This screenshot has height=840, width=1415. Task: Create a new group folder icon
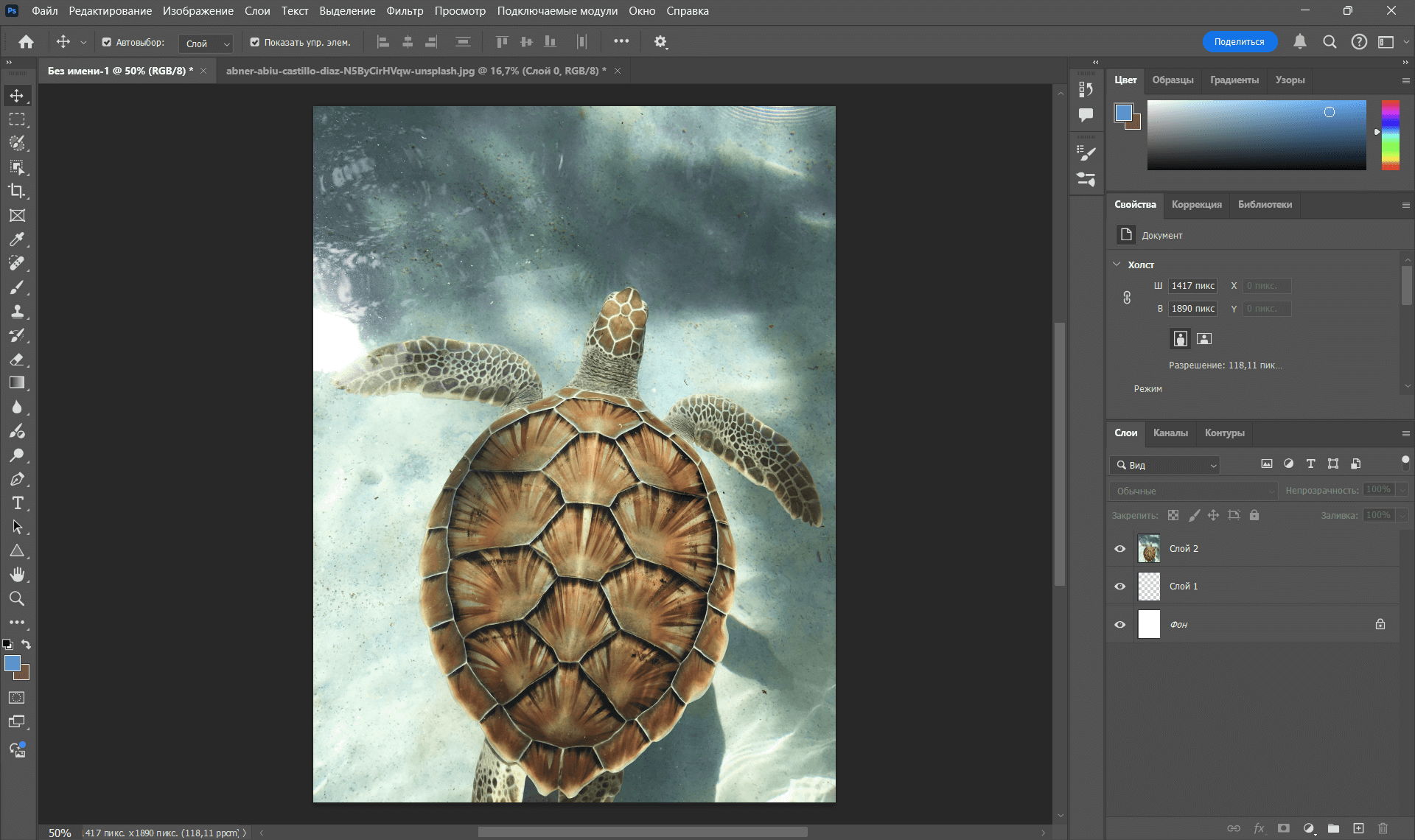(x=1333, y=828)
